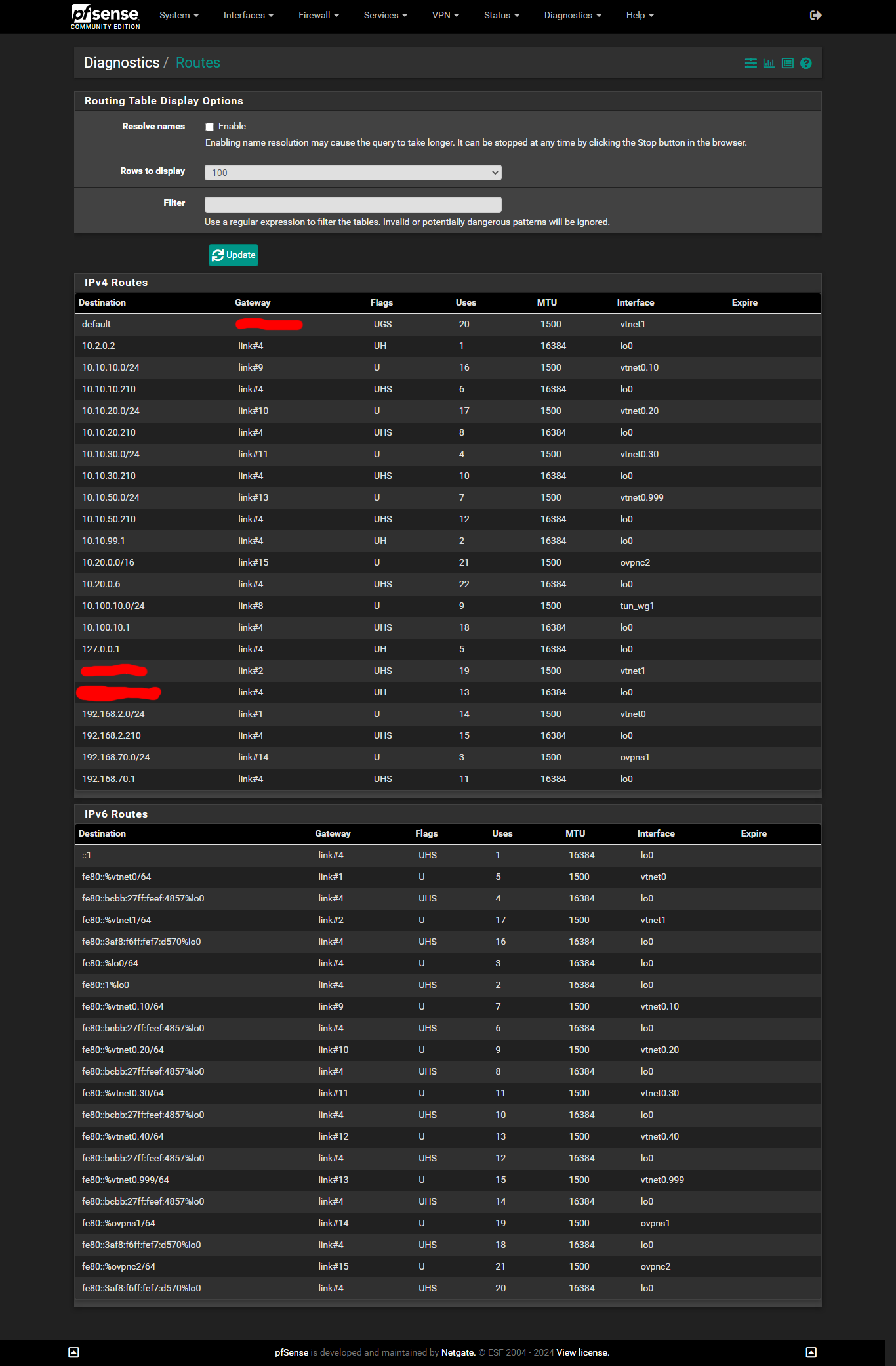Click the logout icon in navbar

(815, 15)
